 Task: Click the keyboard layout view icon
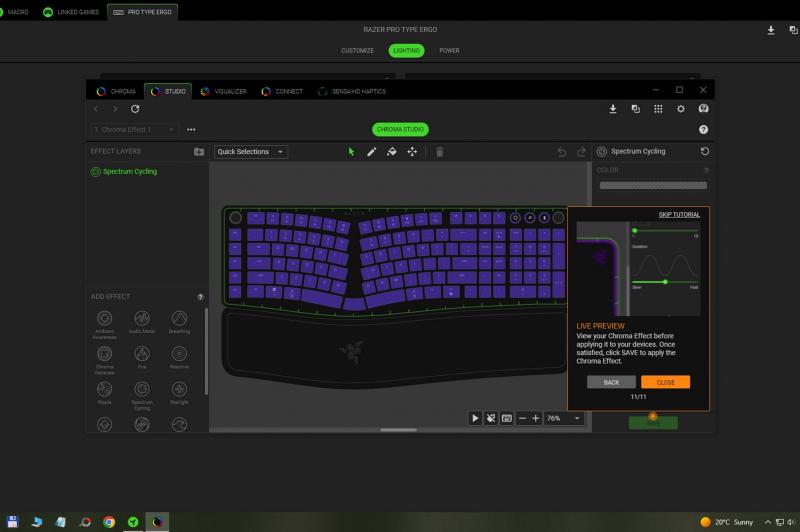pos(507,418)
